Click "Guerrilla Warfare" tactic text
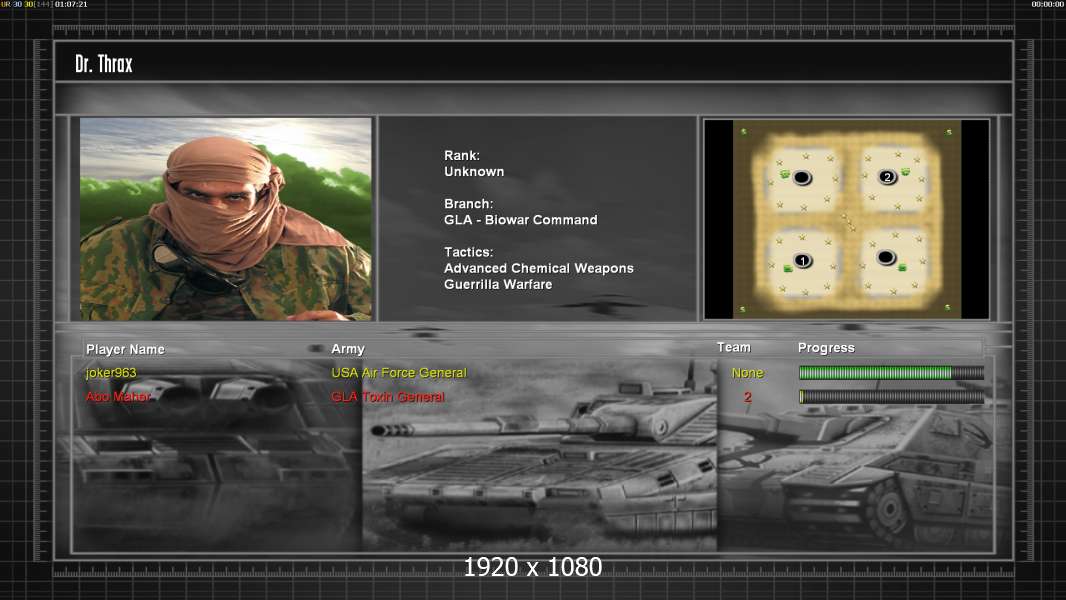The height and width of the screenshot is (600, 1066). (498, 285)
